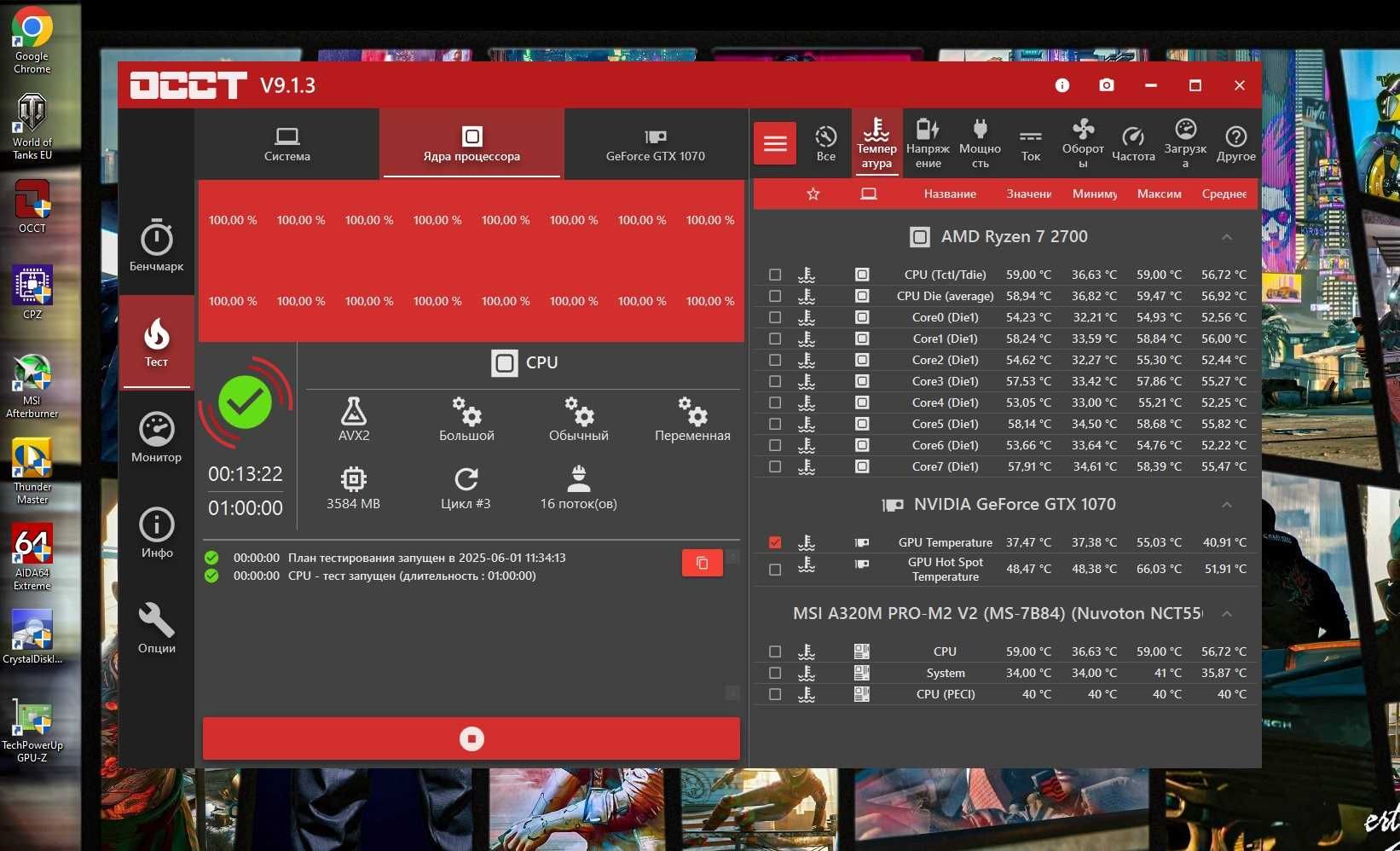Check the GPU Hot Spot Temperature checkbox

pyautogui.click(x=775, y=569)
